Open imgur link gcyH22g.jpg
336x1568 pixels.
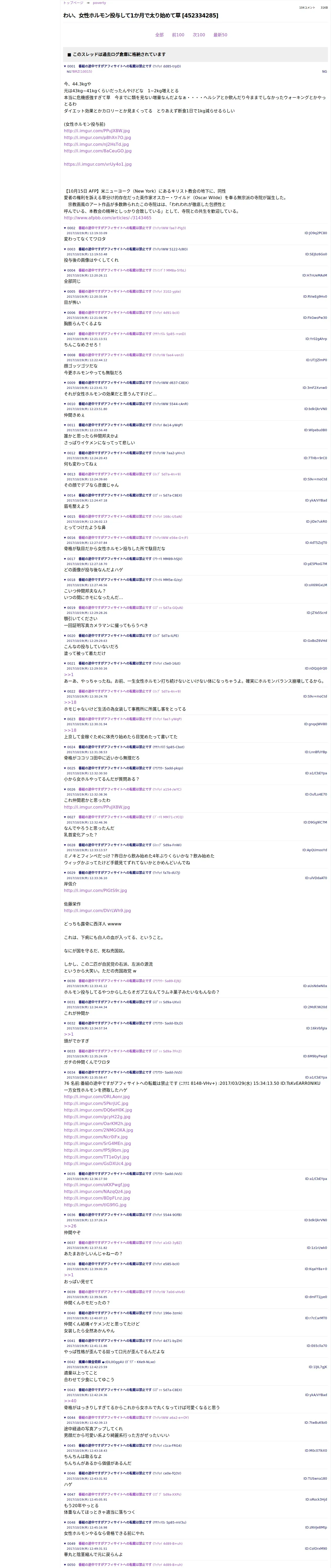point(97,1117)
